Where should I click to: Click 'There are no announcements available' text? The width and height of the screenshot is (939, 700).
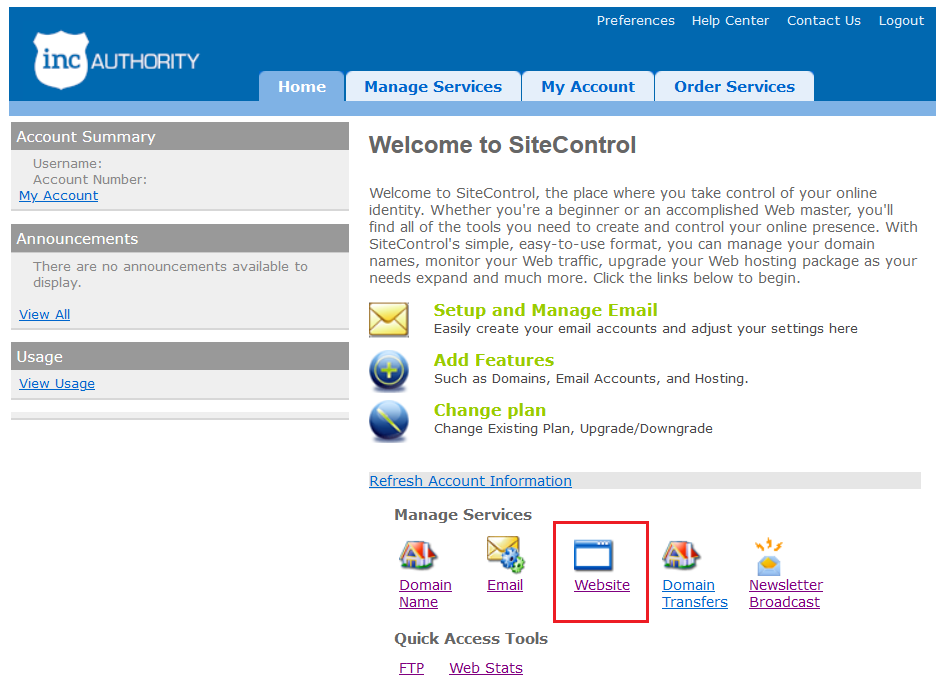coord(170,274)
